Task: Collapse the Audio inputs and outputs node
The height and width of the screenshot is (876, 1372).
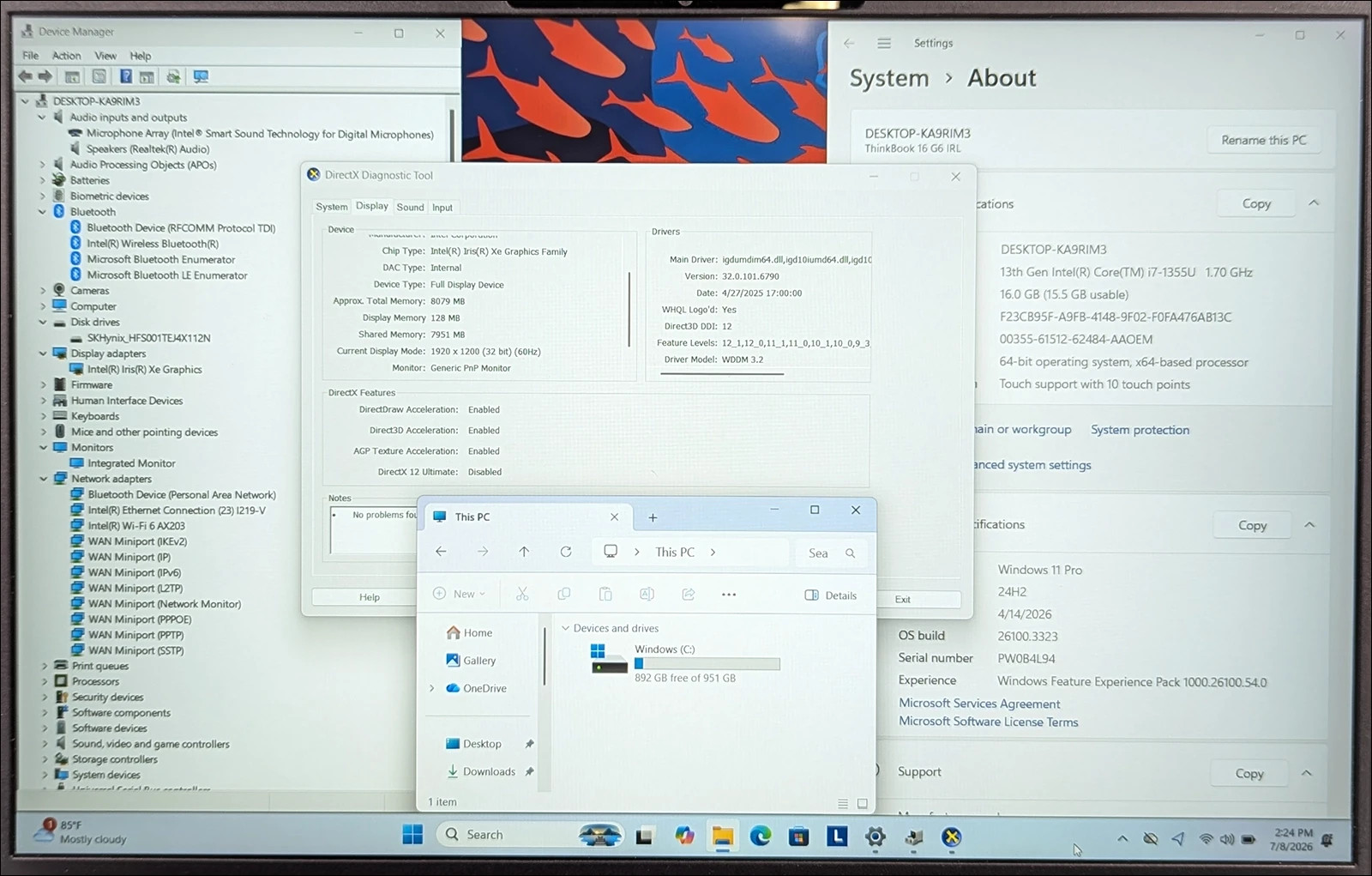Action: 42,118
